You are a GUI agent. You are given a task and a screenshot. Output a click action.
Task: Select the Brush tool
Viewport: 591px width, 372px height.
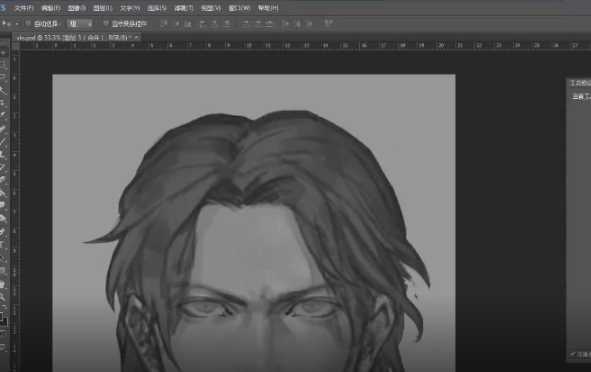tap(3, 140)
